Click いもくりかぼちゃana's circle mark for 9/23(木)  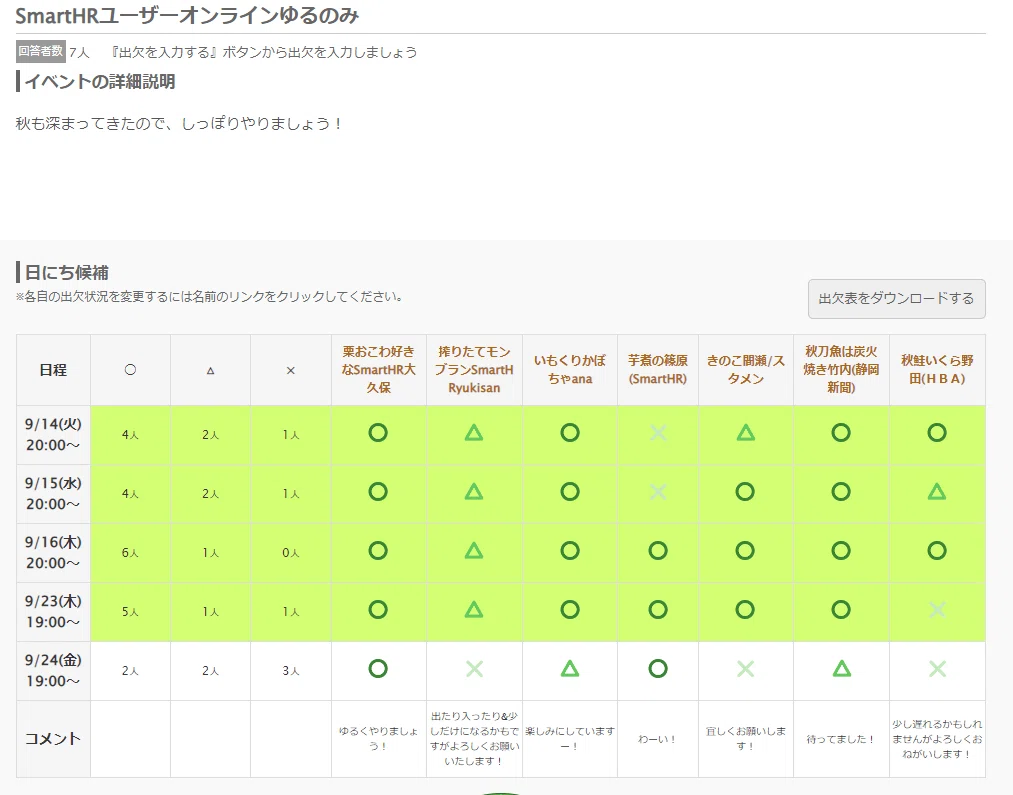(570, 610)
